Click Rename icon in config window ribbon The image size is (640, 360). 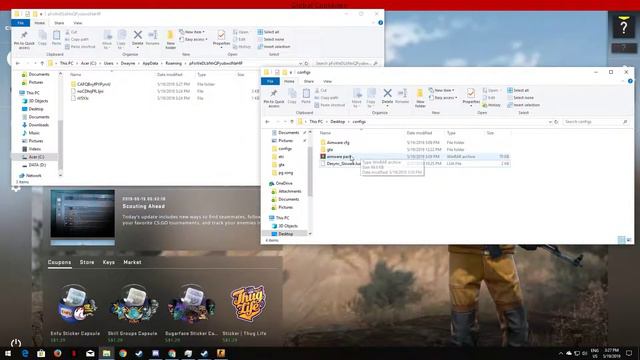click(x=402, y=96)
